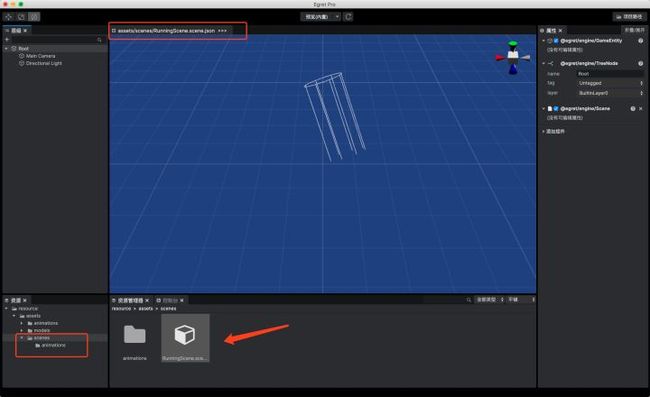Open help for the TreeNode component
Screen dimensions: 650x397
coord(640,63)
